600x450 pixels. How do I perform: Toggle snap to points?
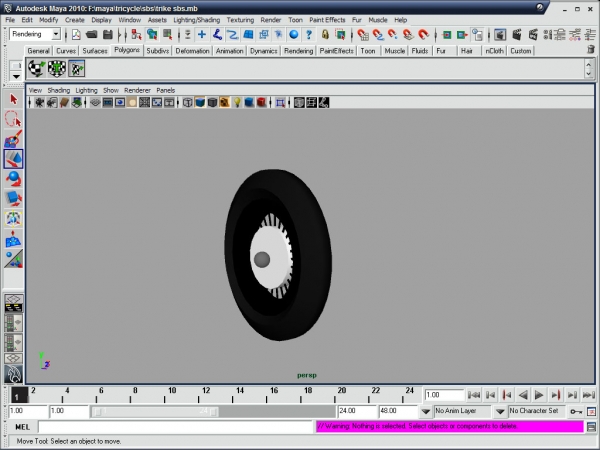pos(393,35)
